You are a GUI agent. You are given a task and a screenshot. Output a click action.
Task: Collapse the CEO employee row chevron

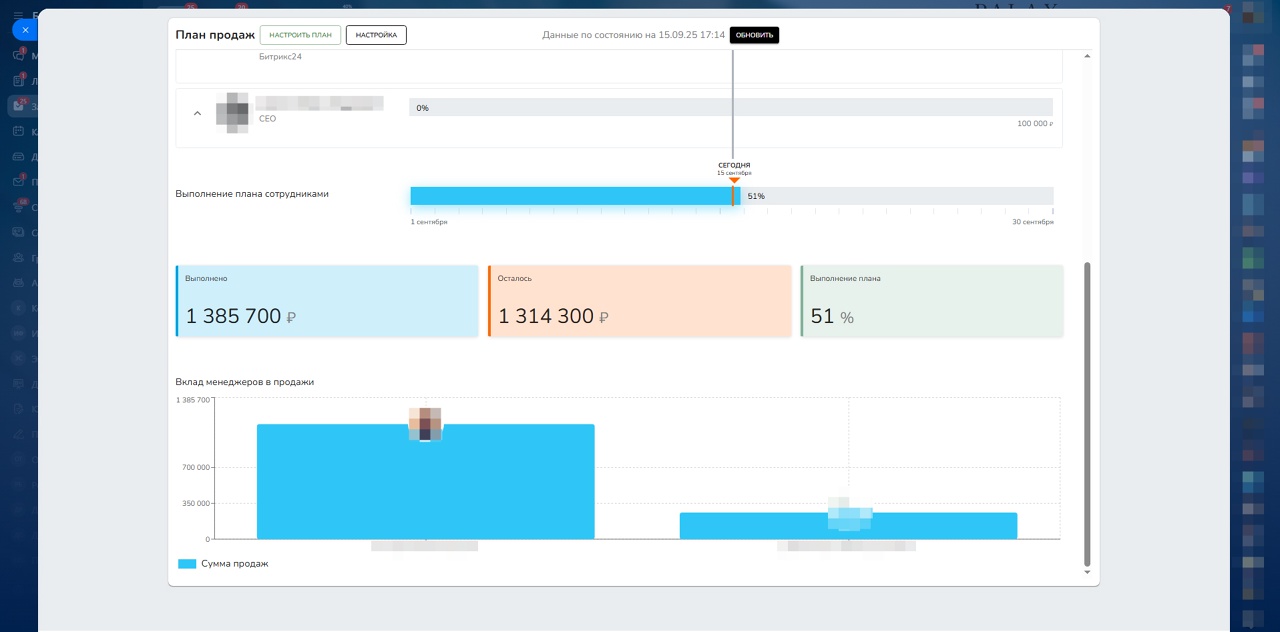pos(197,113)
